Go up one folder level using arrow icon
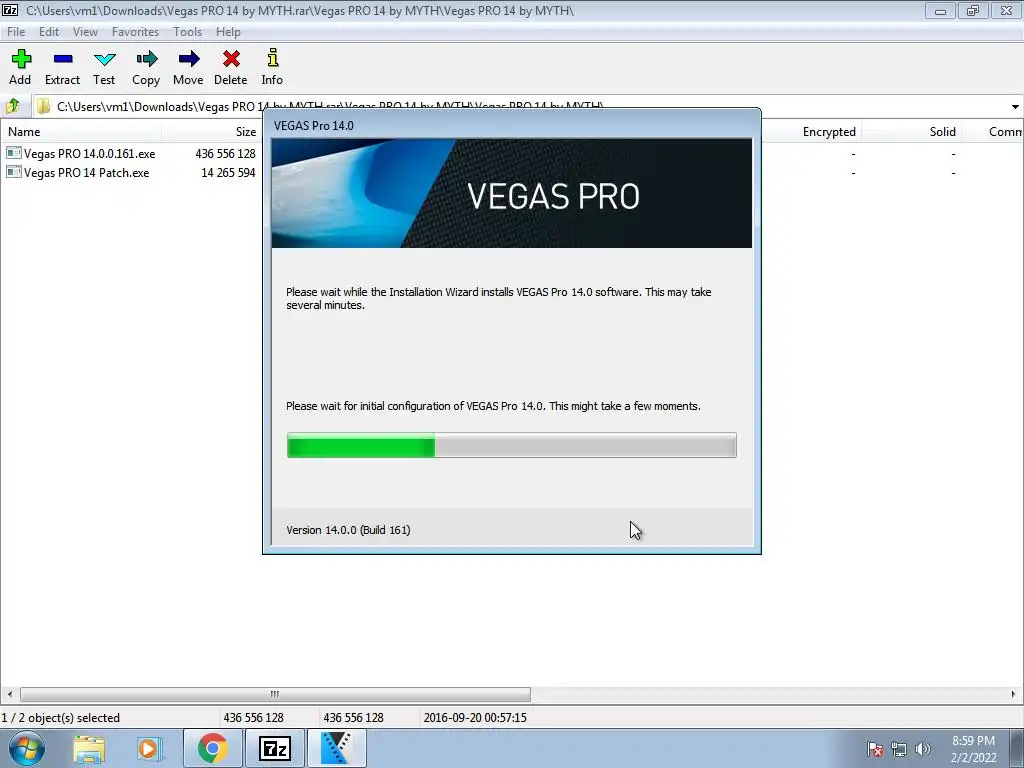 point(12,106)
